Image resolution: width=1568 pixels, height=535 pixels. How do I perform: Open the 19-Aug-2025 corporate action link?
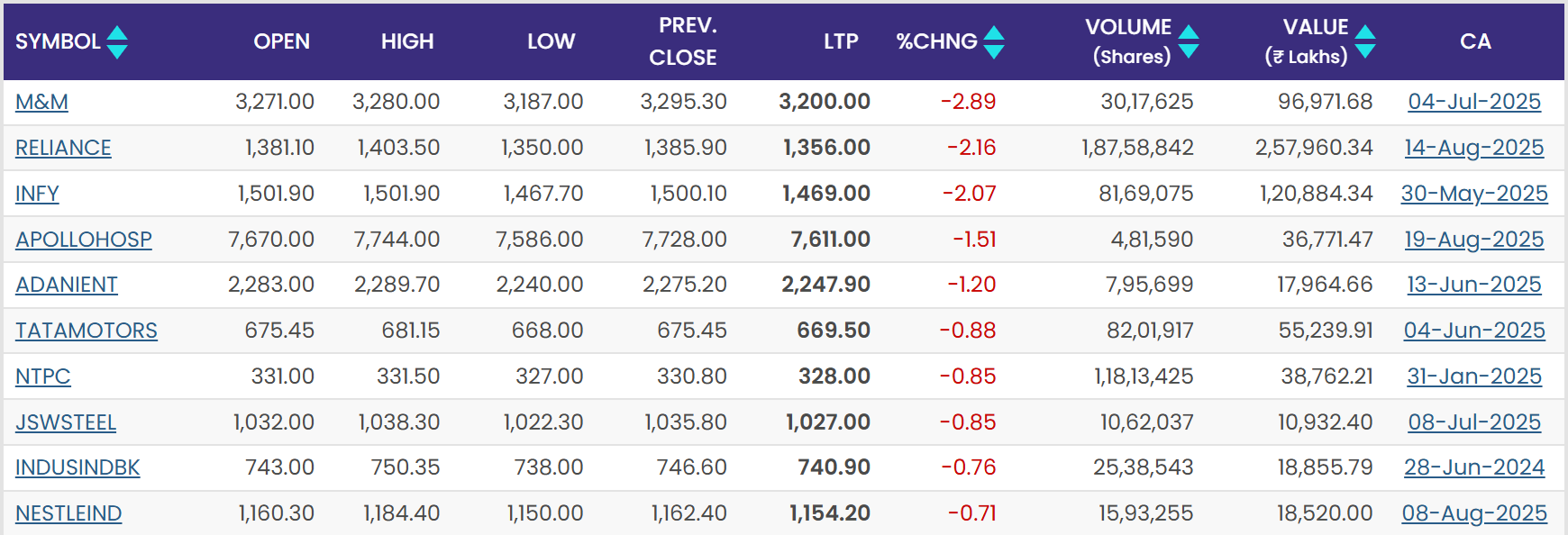click(1474, 240)
